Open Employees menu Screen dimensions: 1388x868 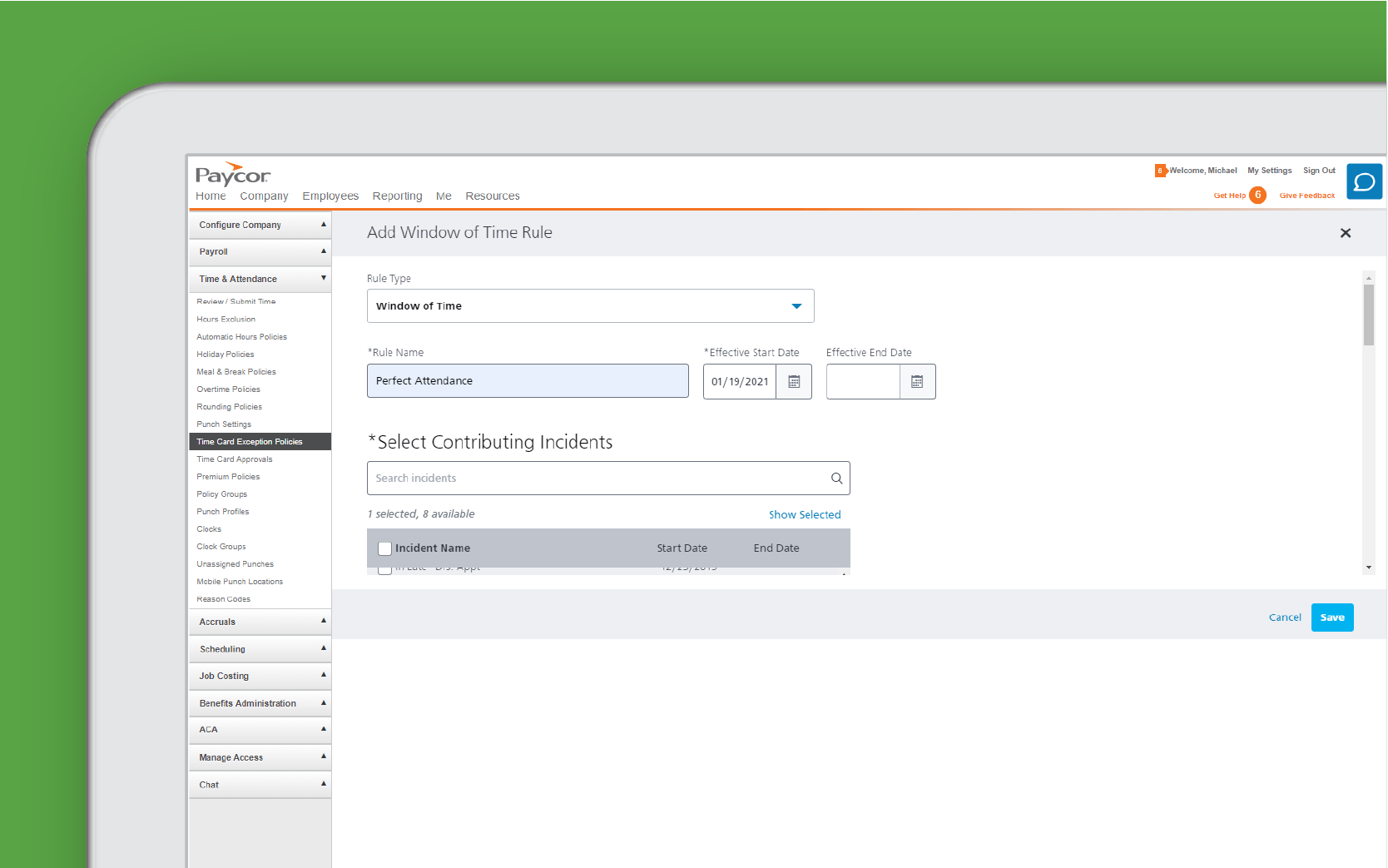click(x=330, y=196)
